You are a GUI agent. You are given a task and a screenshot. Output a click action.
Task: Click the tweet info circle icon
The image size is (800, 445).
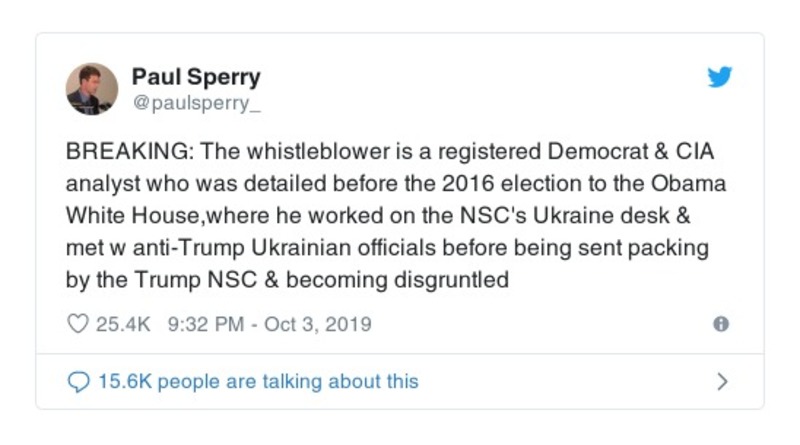(x=721, y=324)
